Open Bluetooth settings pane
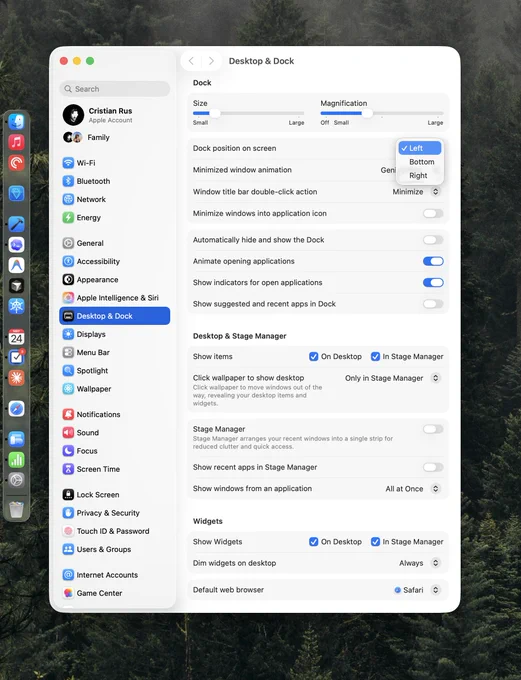Screen dimensions: 521x680 click(x=115, y=181)
